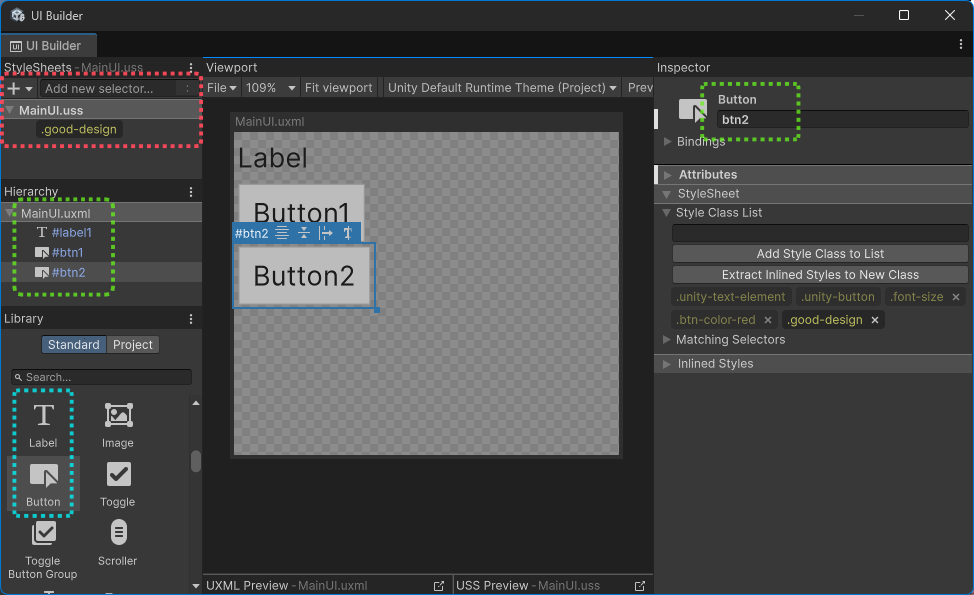This screenshot has width=974, height=595.
Task: Click the Fit viewport button
Action: pos(338,88)
